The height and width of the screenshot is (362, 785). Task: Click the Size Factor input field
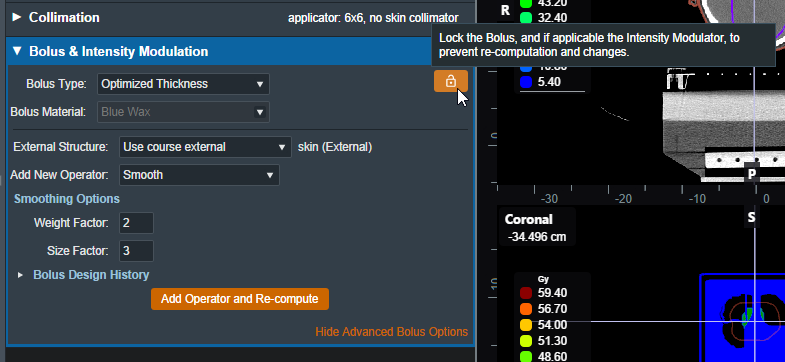(x=136, y=251)
